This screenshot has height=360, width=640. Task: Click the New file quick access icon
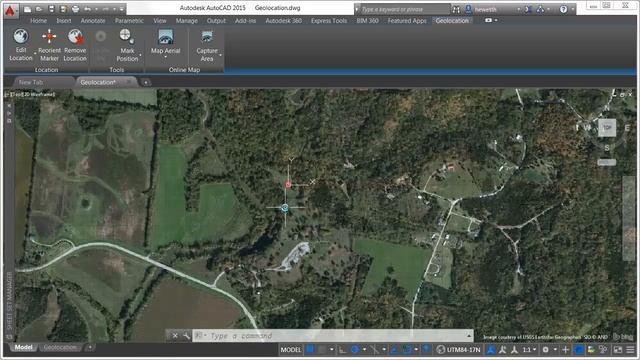28,9
